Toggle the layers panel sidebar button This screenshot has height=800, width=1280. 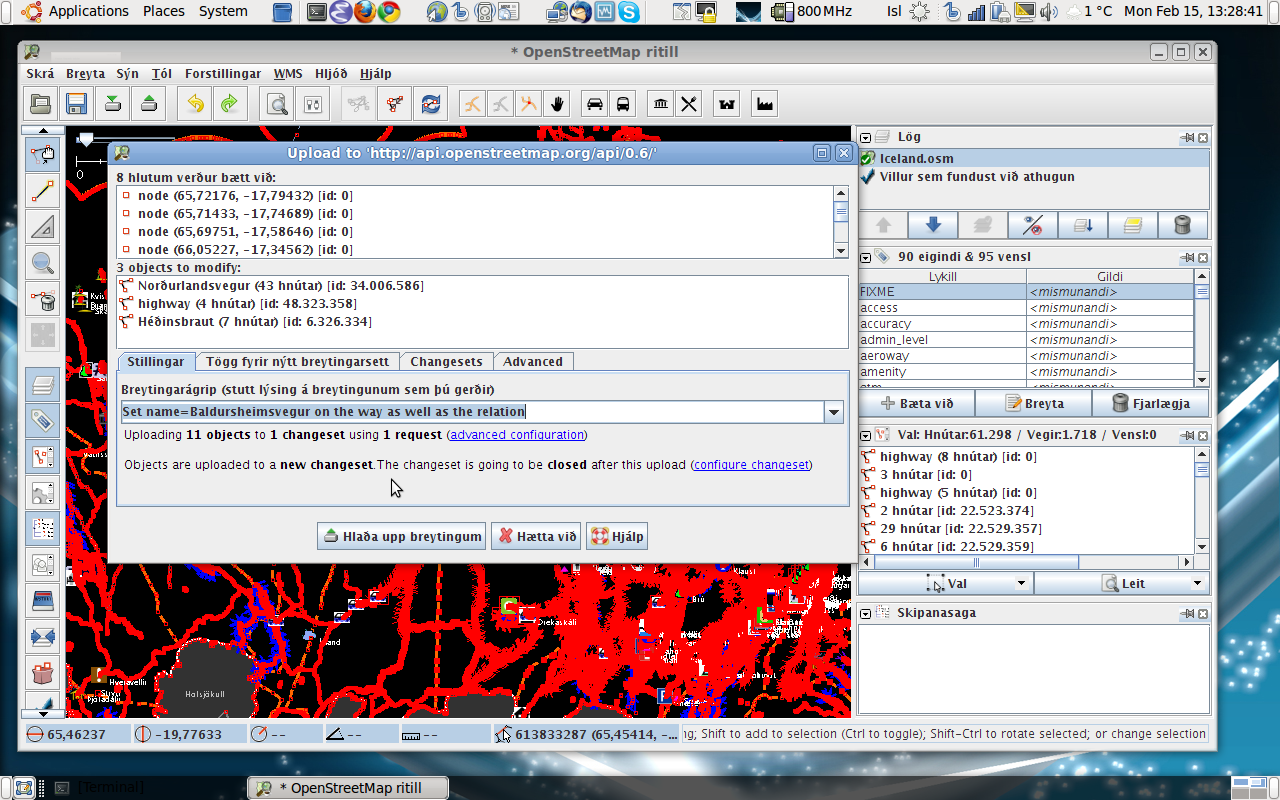point(42,385)
